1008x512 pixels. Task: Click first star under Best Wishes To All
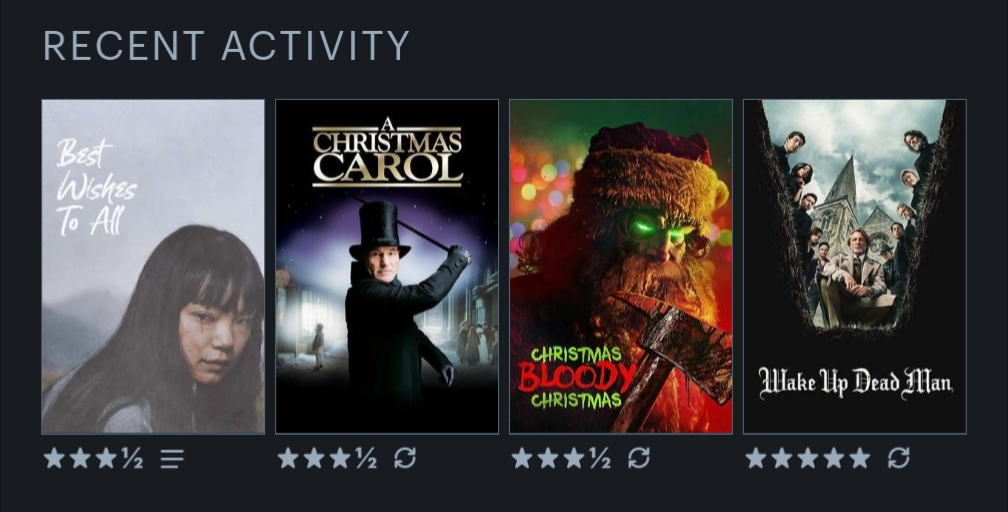(54, 459)
